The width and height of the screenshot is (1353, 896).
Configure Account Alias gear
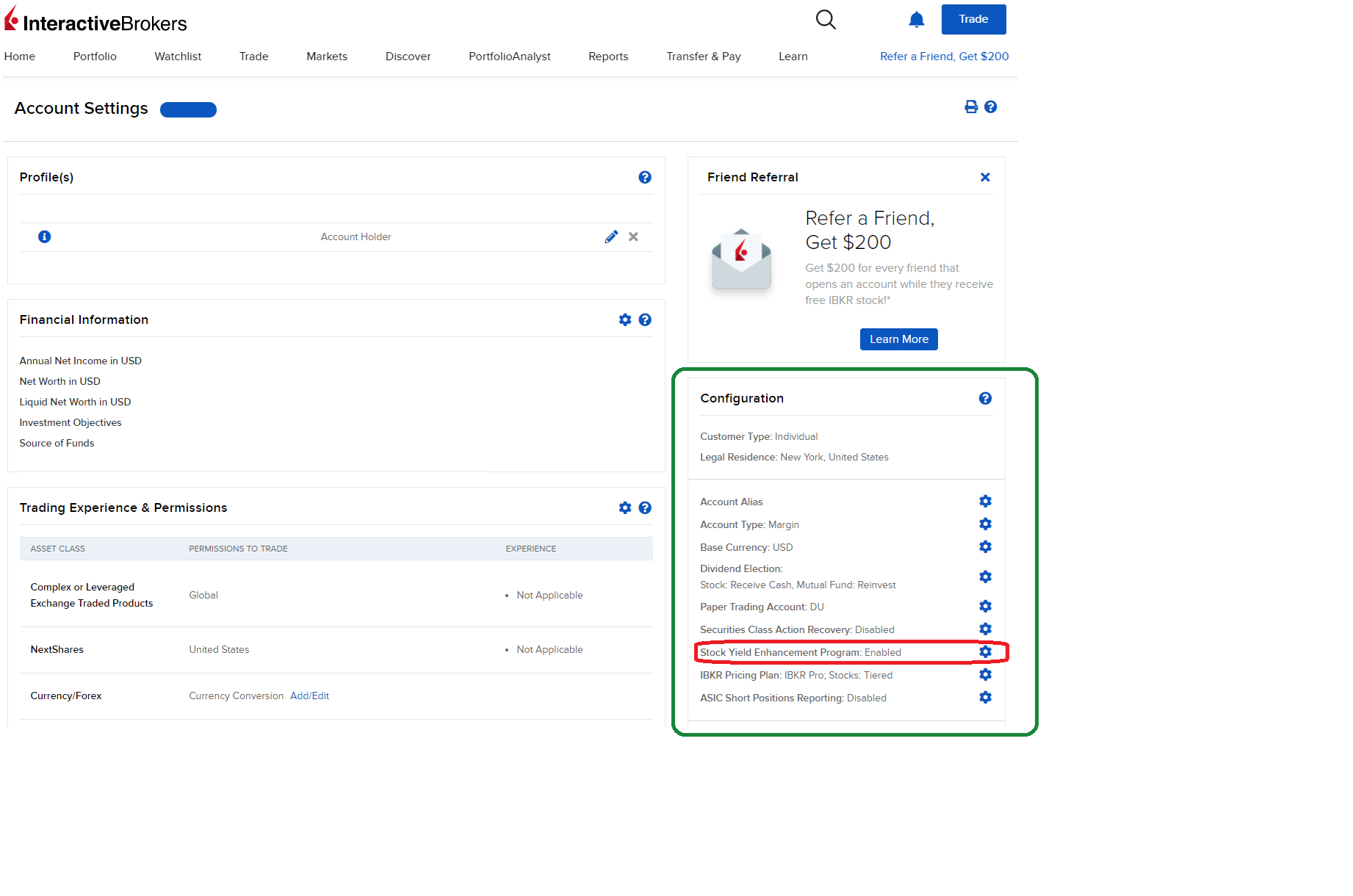point(985,501)
